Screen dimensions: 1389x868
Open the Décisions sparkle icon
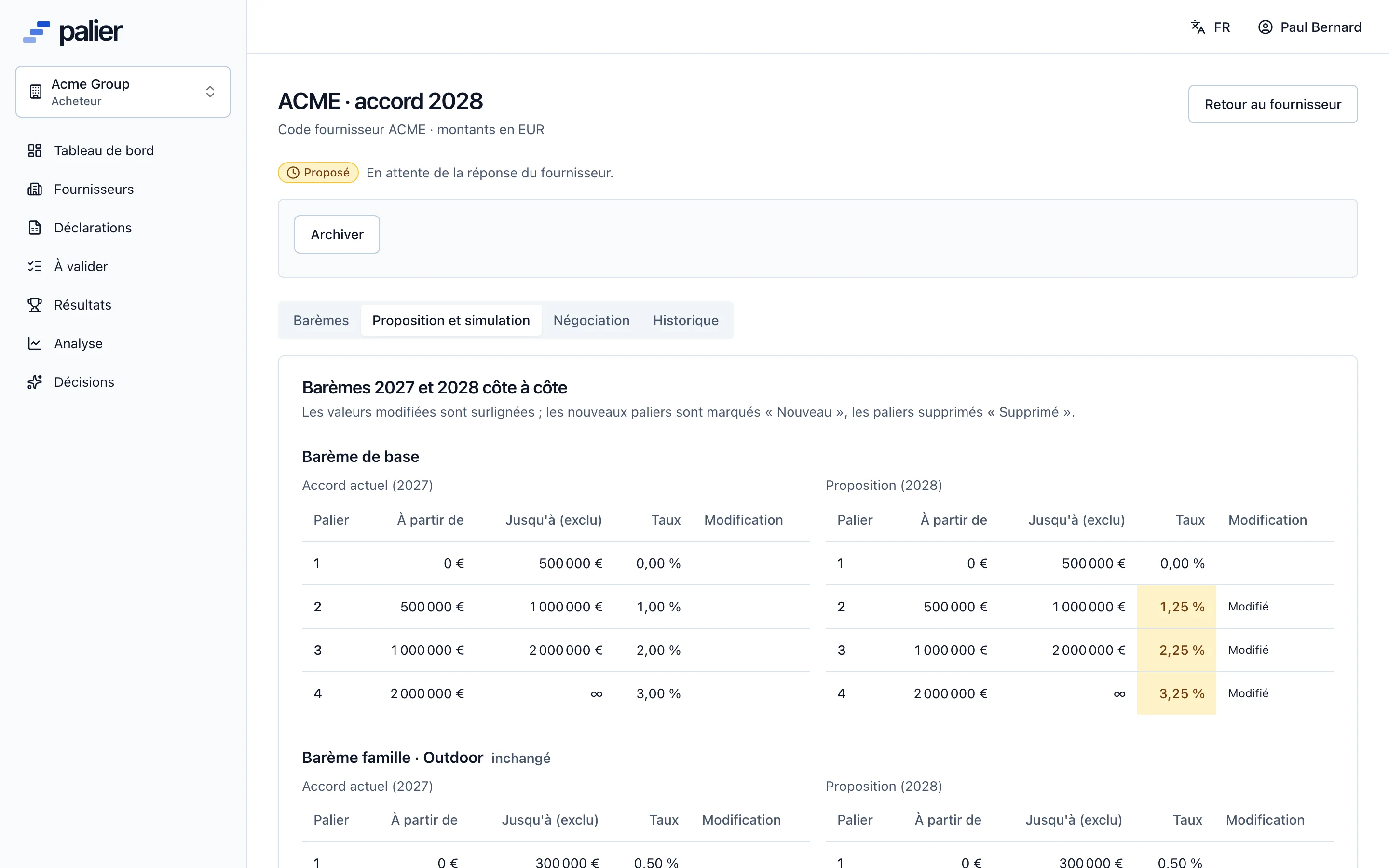(34, 382)
